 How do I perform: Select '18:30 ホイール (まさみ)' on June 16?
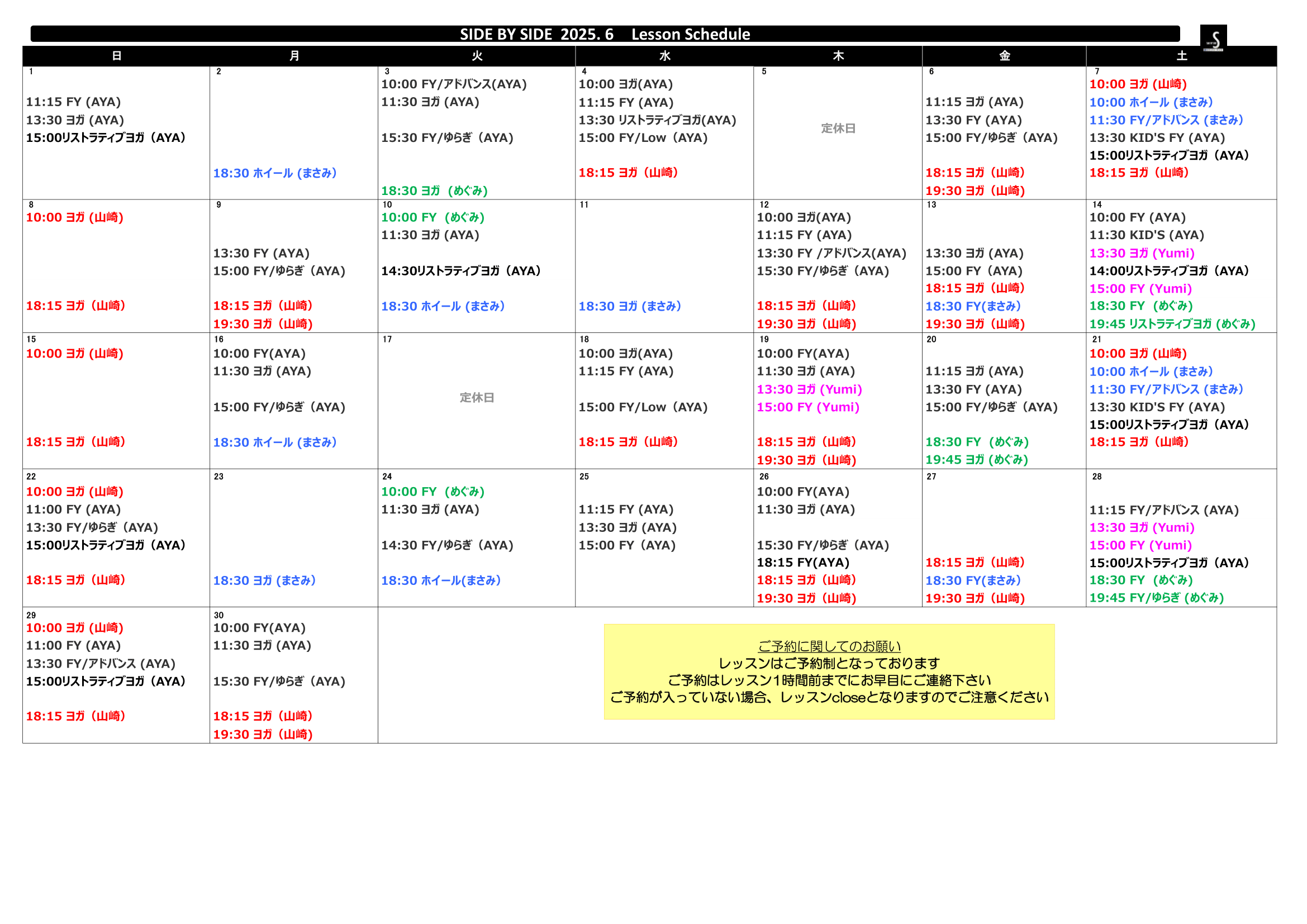(x=275, y=442)
